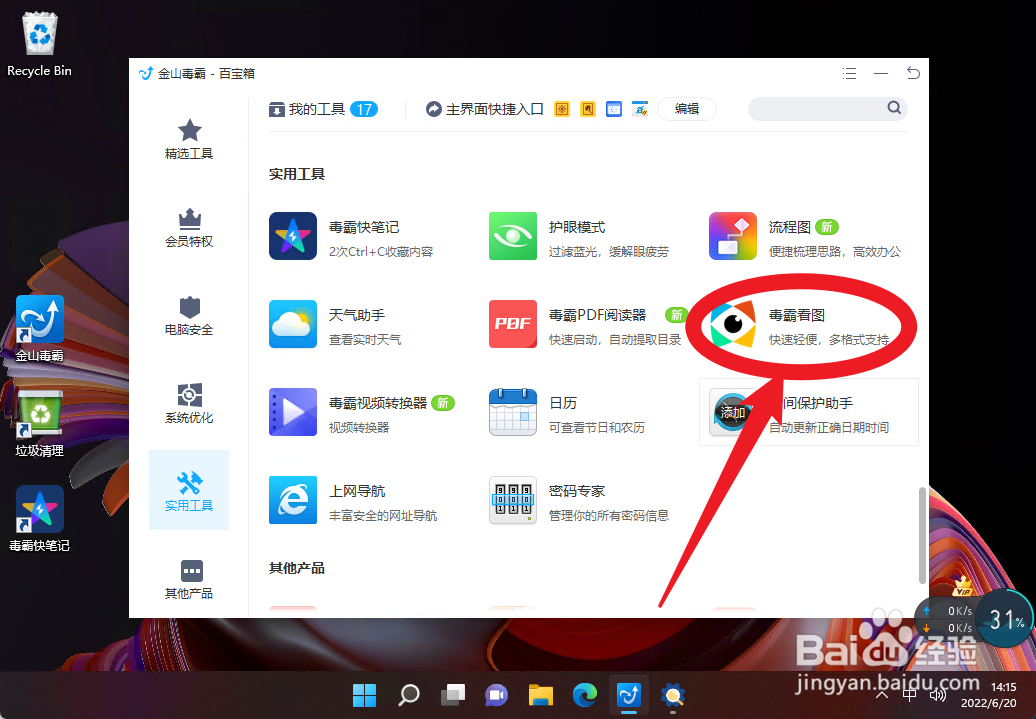Open 精选工具 in the sidebar
Viewport: 1036px width, 719px height.
189,139
